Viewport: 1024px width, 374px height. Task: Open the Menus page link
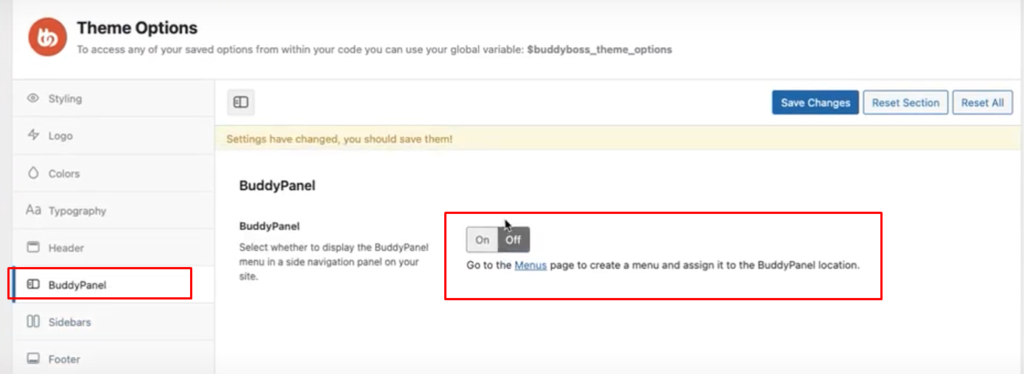[530, 266]
